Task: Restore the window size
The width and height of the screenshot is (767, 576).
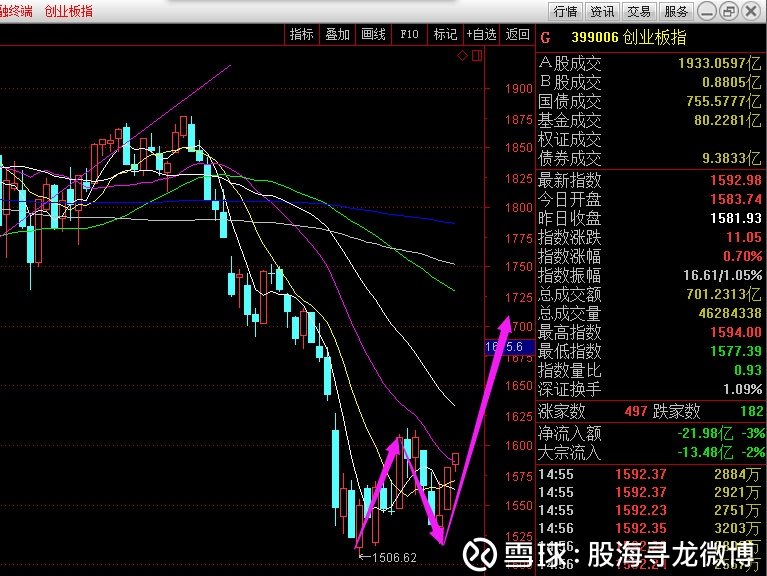Action: point(729,11)
